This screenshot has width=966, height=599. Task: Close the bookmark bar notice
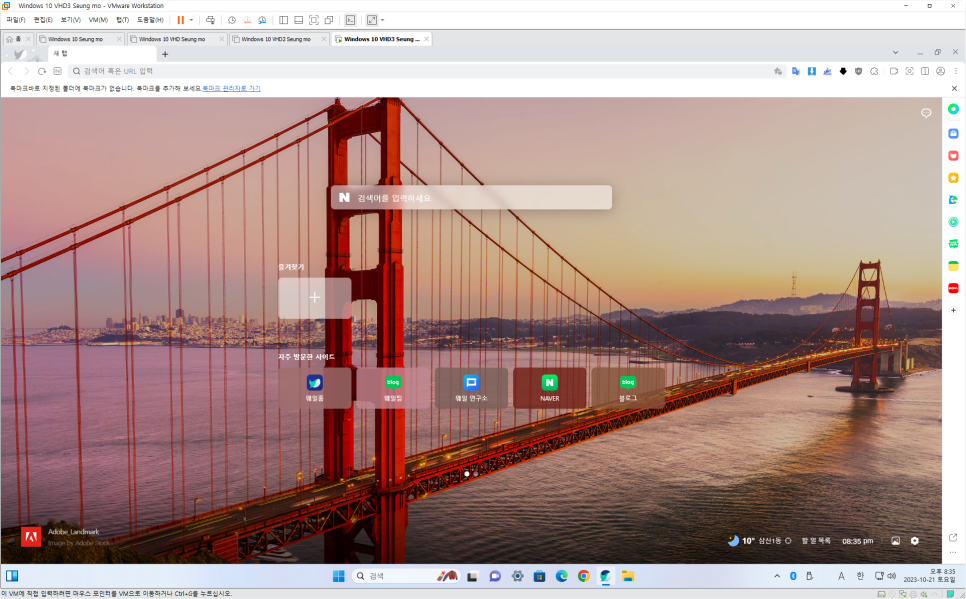click(x=954, y=89)
